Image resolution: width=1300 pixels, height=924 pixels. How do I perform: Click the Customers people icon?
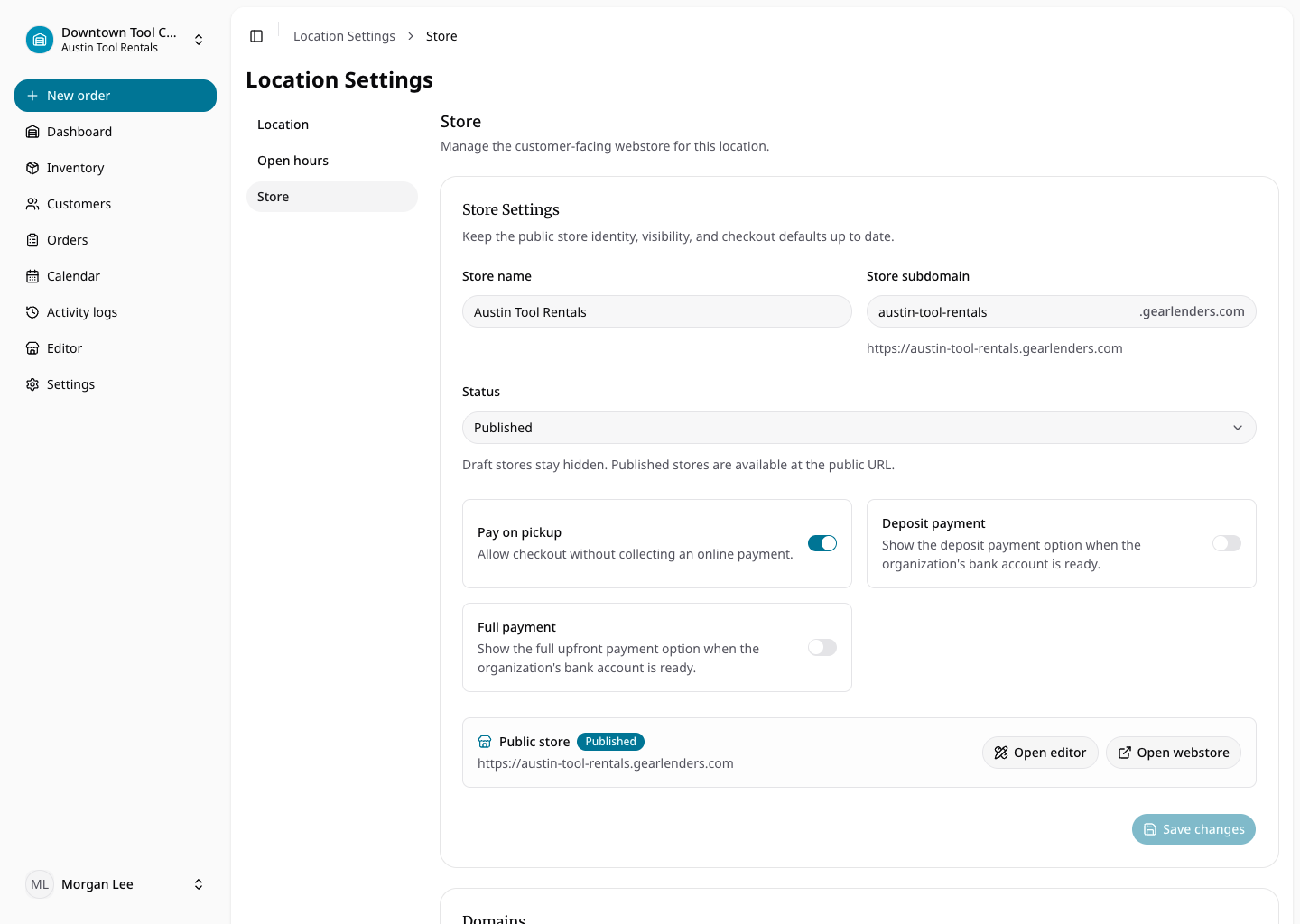[x=32, y=204]
